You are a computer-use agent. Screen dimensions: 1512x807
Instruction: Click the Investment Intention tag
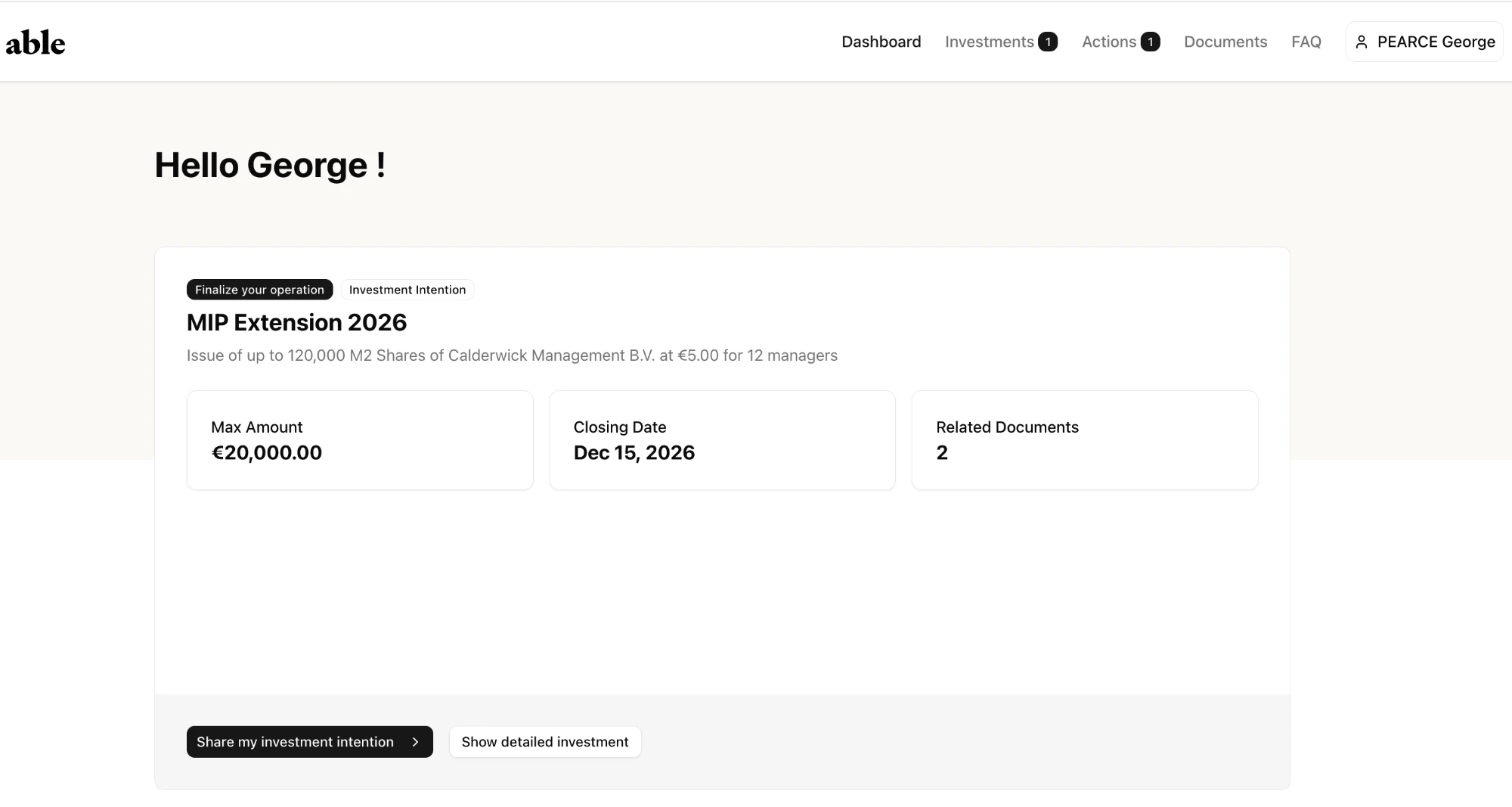(x=407, y=290)
